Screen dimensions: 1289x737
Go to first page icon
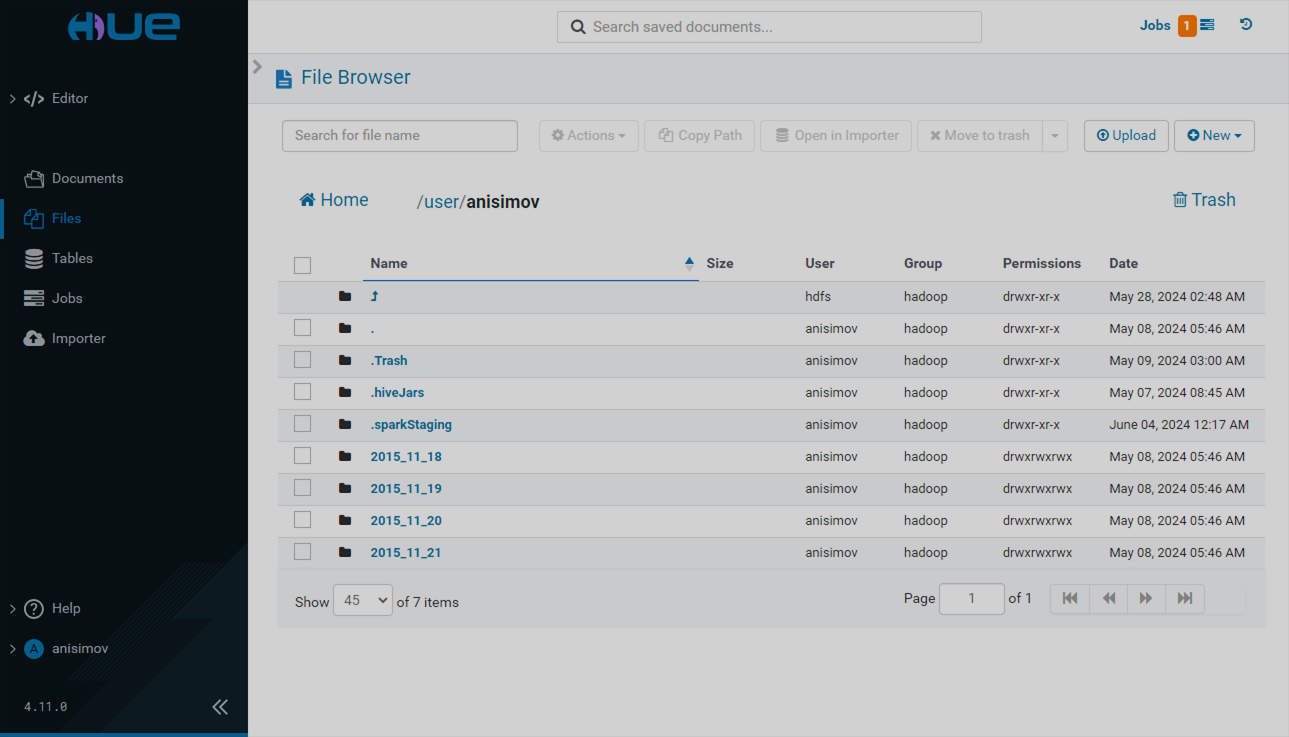point(1070,599)
